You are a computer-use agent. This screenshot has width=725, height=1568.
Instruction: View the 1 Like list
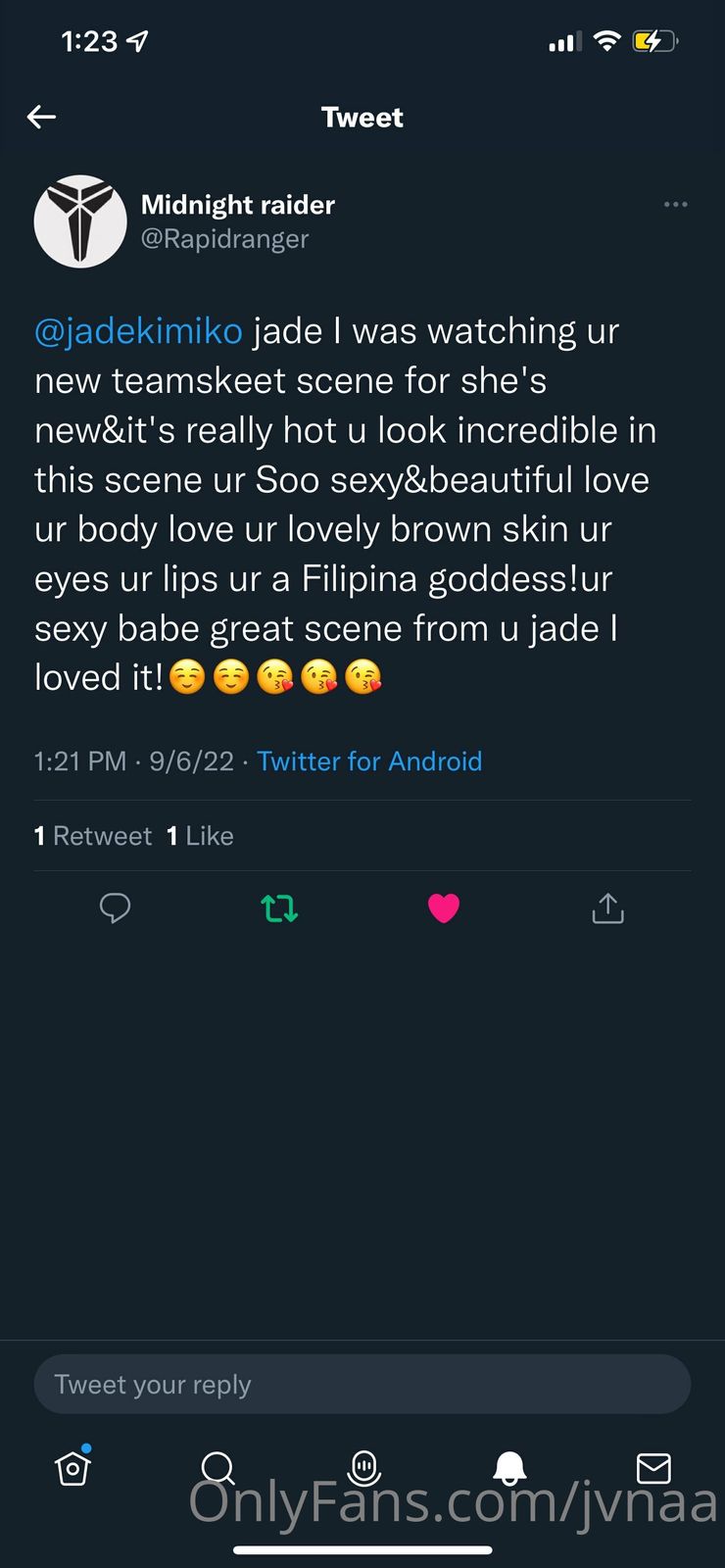200,836
